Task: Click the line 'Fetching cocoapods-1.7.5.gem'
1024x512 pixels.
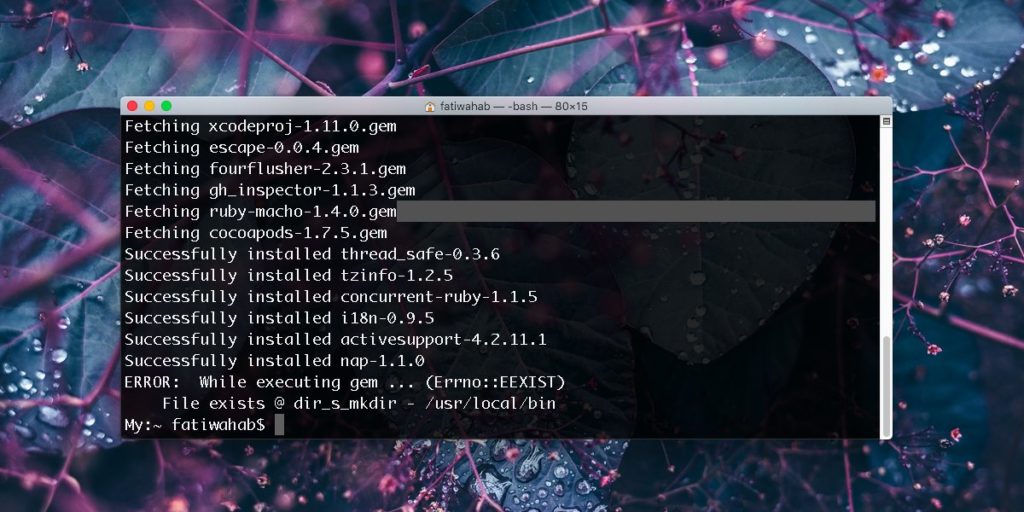Action: coord(256,233)
